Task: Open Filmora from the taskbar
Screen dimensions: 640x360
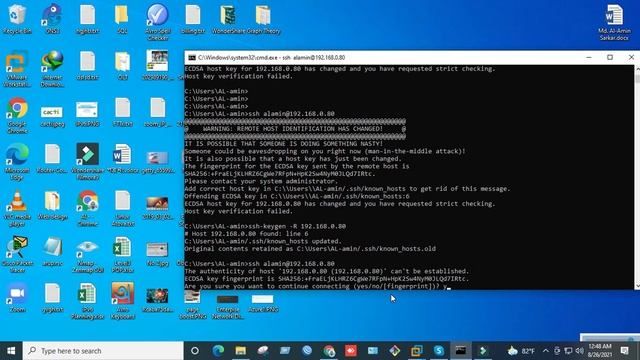Action: point(483,351)
